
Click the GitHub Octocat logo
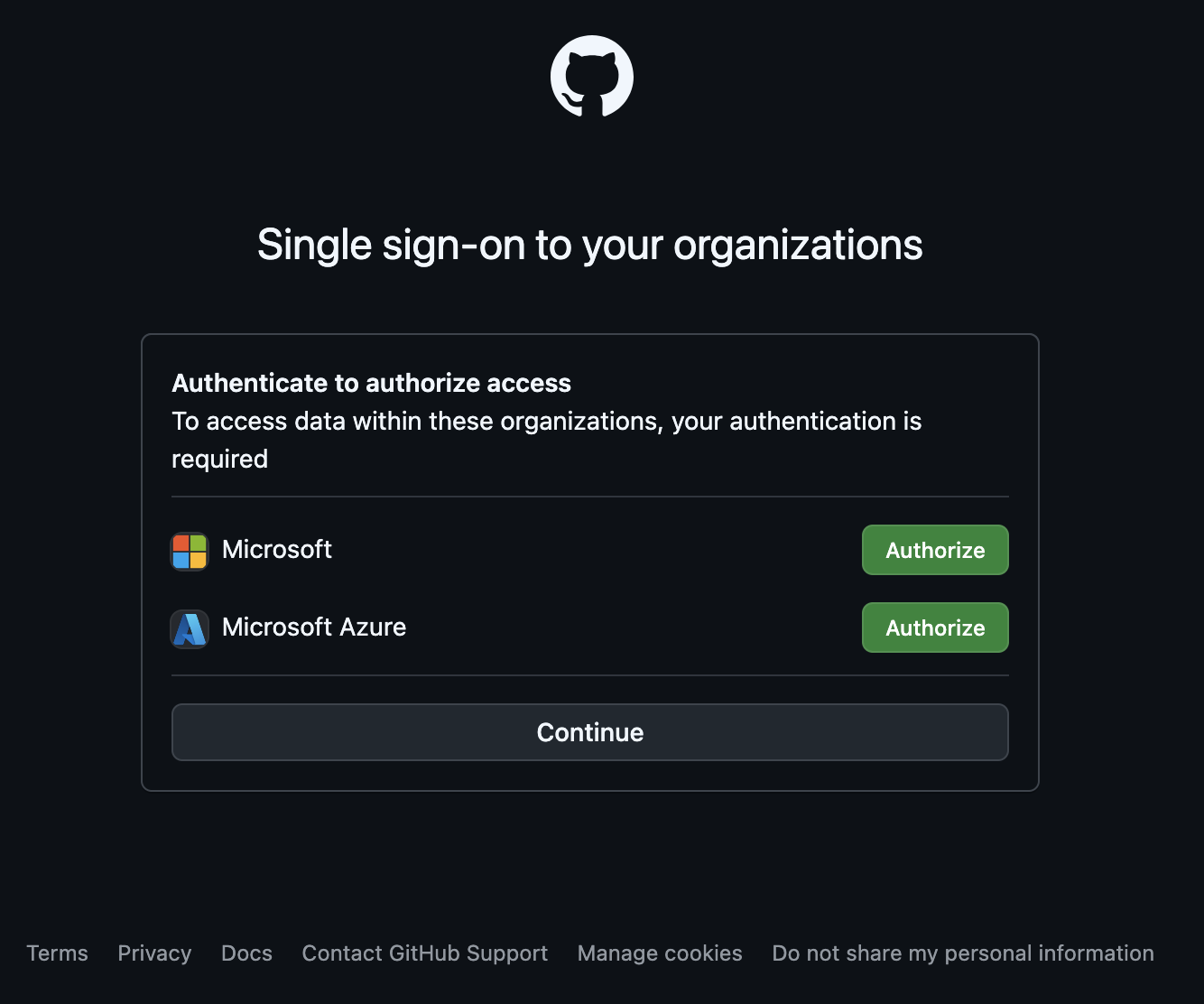[592, 77]
